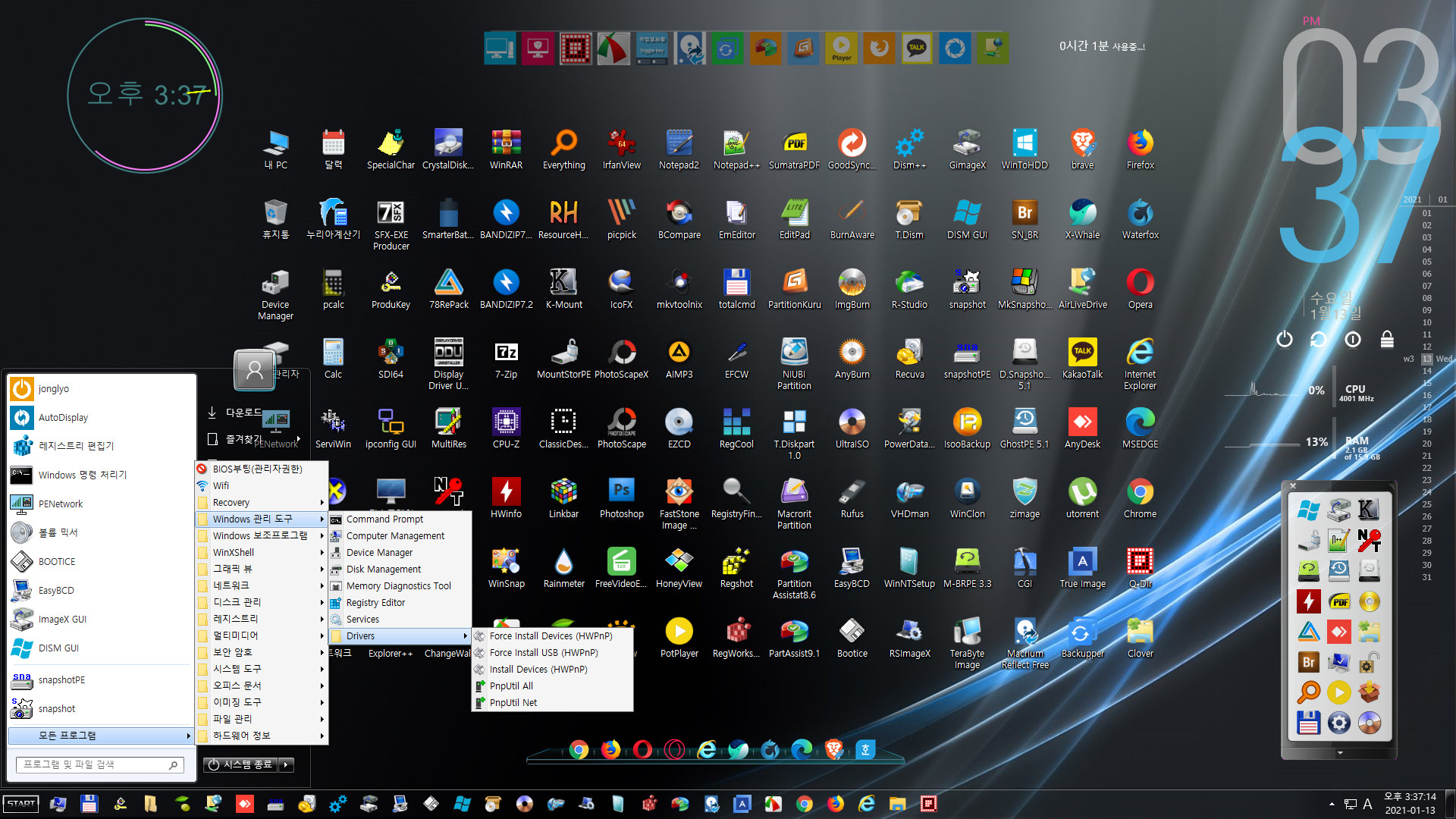Viewport: 1456px width, 819px height.
Task: Open the shutdown options arrow
Action: pyautogui.click(x=286, y=765)
